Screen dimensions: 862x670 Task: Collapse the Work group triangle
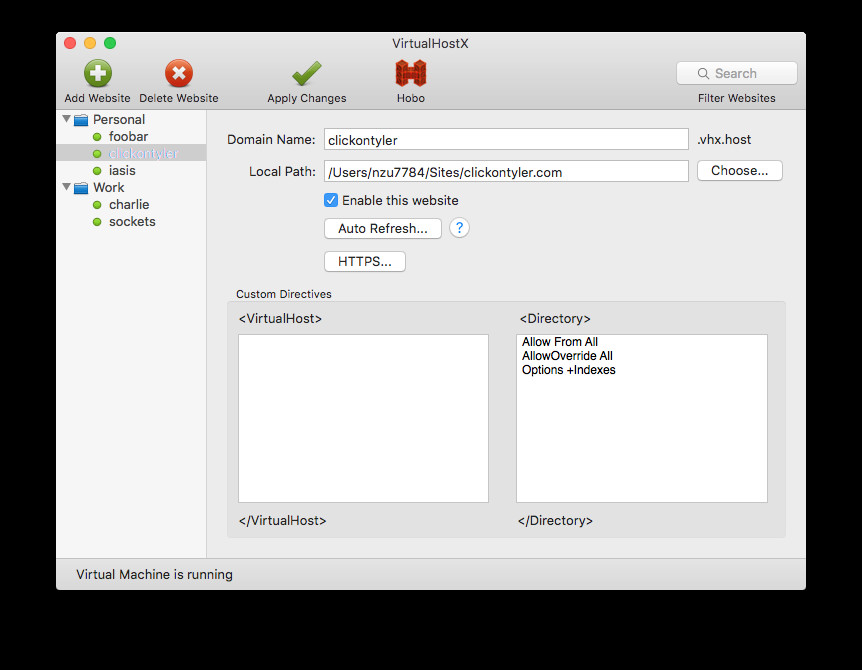[x=67, y=187]
